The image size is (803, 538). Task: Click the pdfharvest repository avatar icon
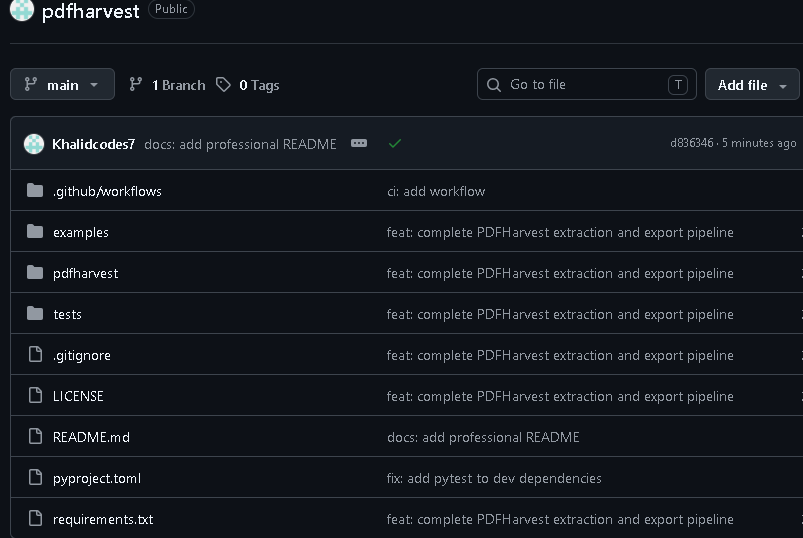tap(22, 10)
